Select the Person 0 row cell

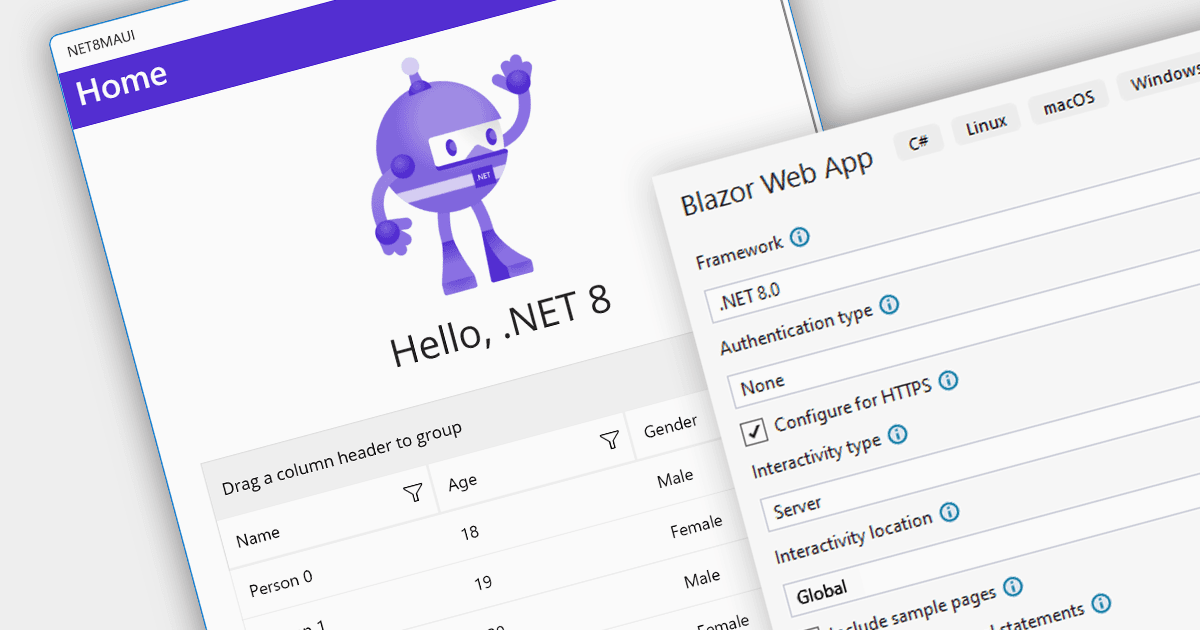280,582
